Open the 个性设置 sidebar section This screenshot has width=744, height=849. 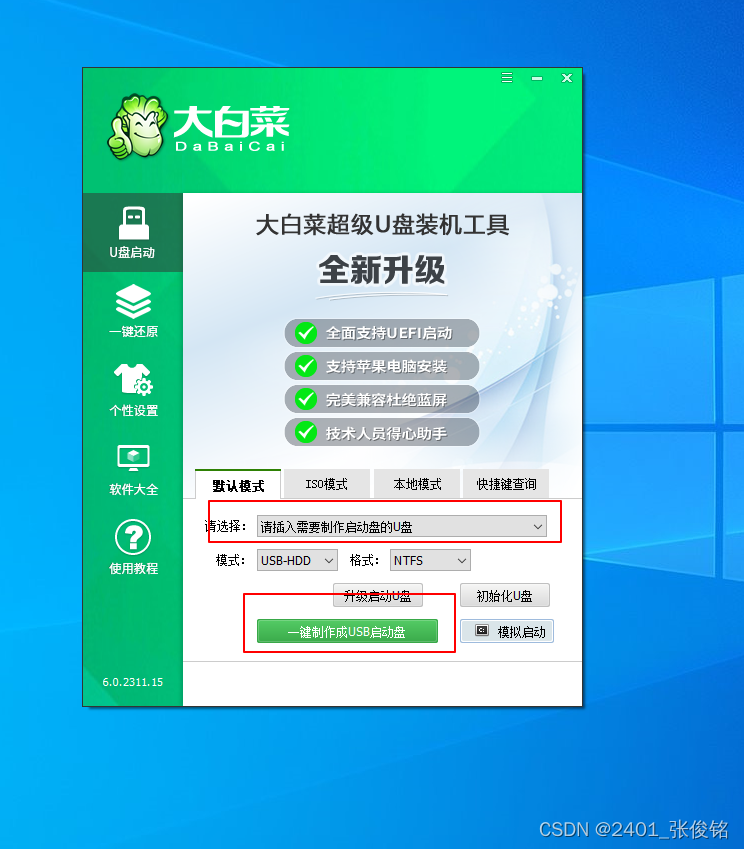[133, 390]
